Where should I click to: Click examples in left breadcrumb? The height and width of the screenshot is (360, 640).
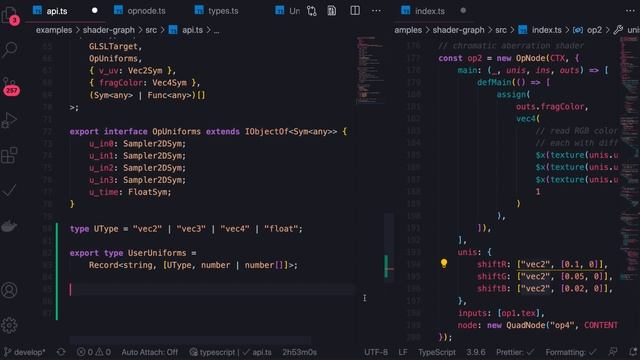[54, 30]
